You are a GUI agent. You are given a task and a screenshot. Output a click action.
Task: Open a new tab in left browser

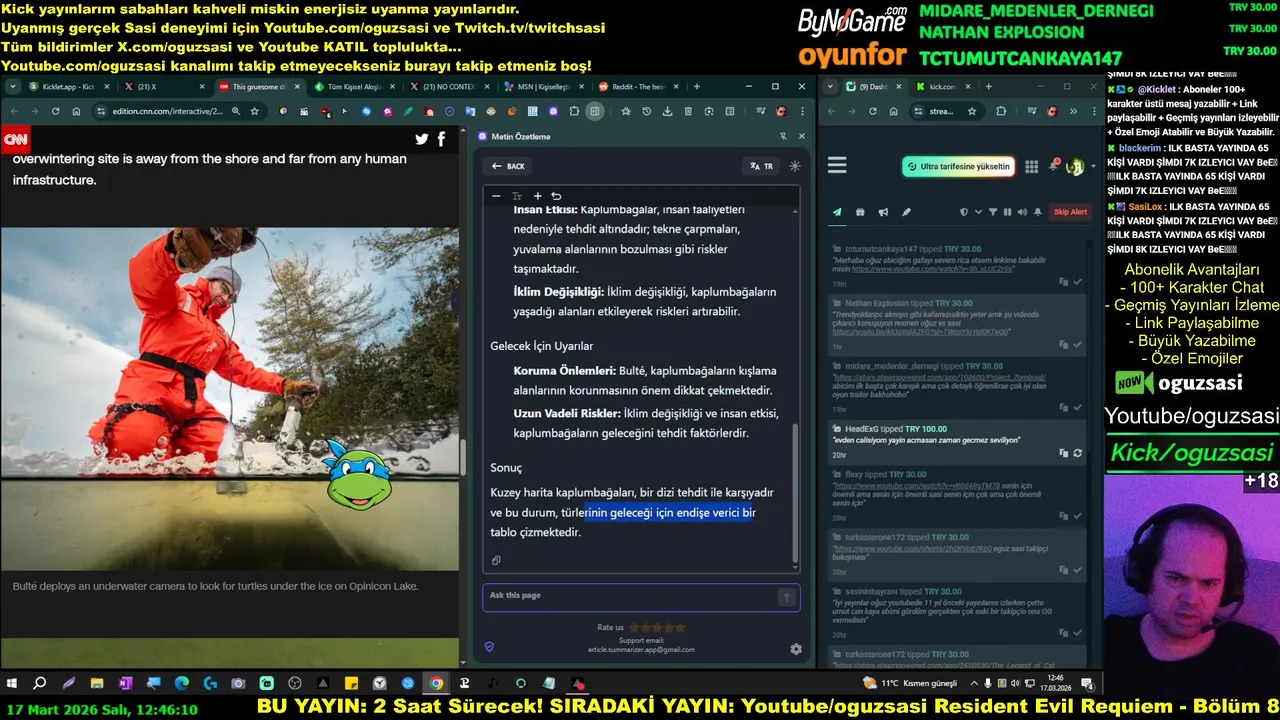click(697, 87)
